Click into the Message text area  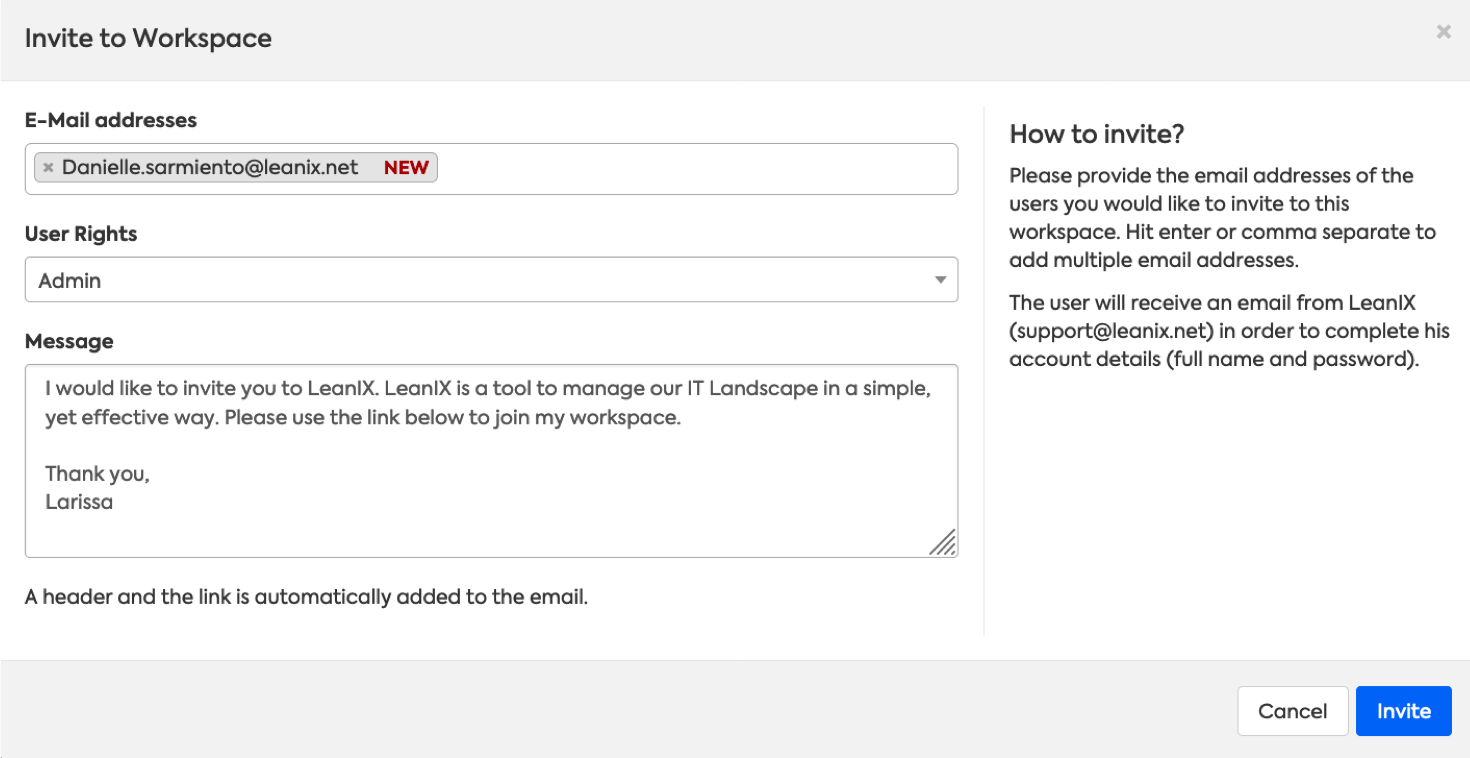[x=491, y=460]
